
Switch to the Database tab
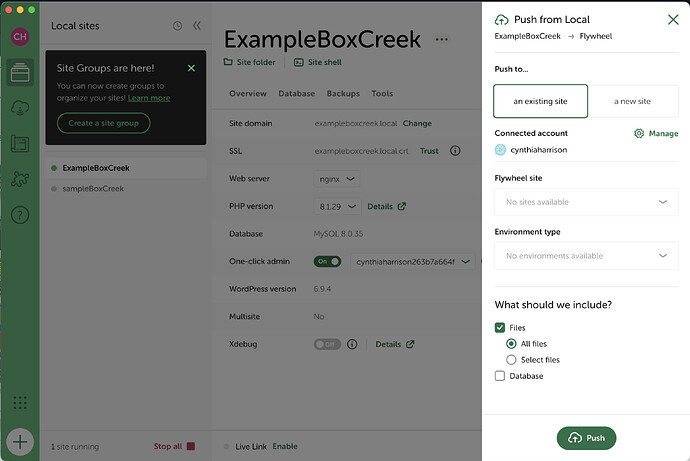[297, 93]
